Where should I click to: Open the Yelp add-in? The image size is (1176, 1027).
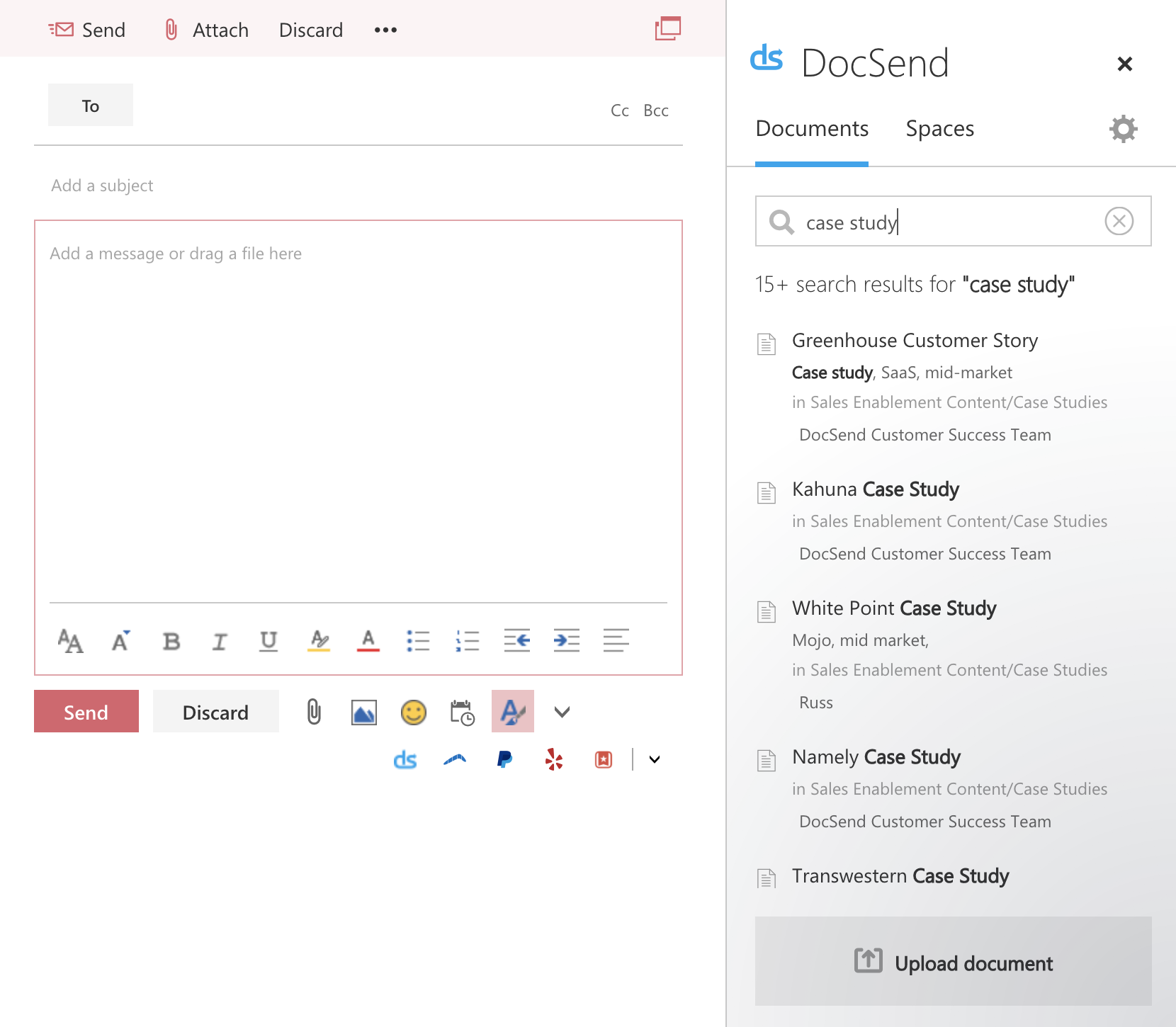click(554, 759)
